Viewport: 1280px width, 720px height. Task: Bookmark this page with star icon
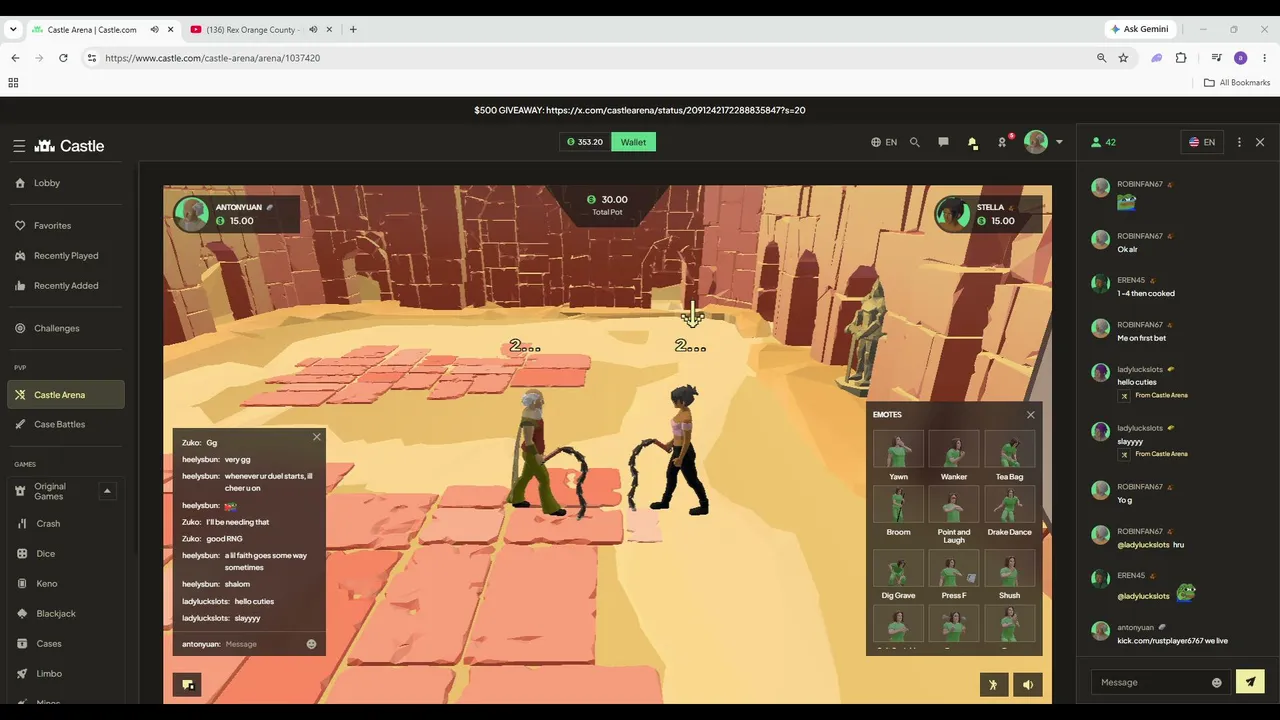(x=1123, y=58)
